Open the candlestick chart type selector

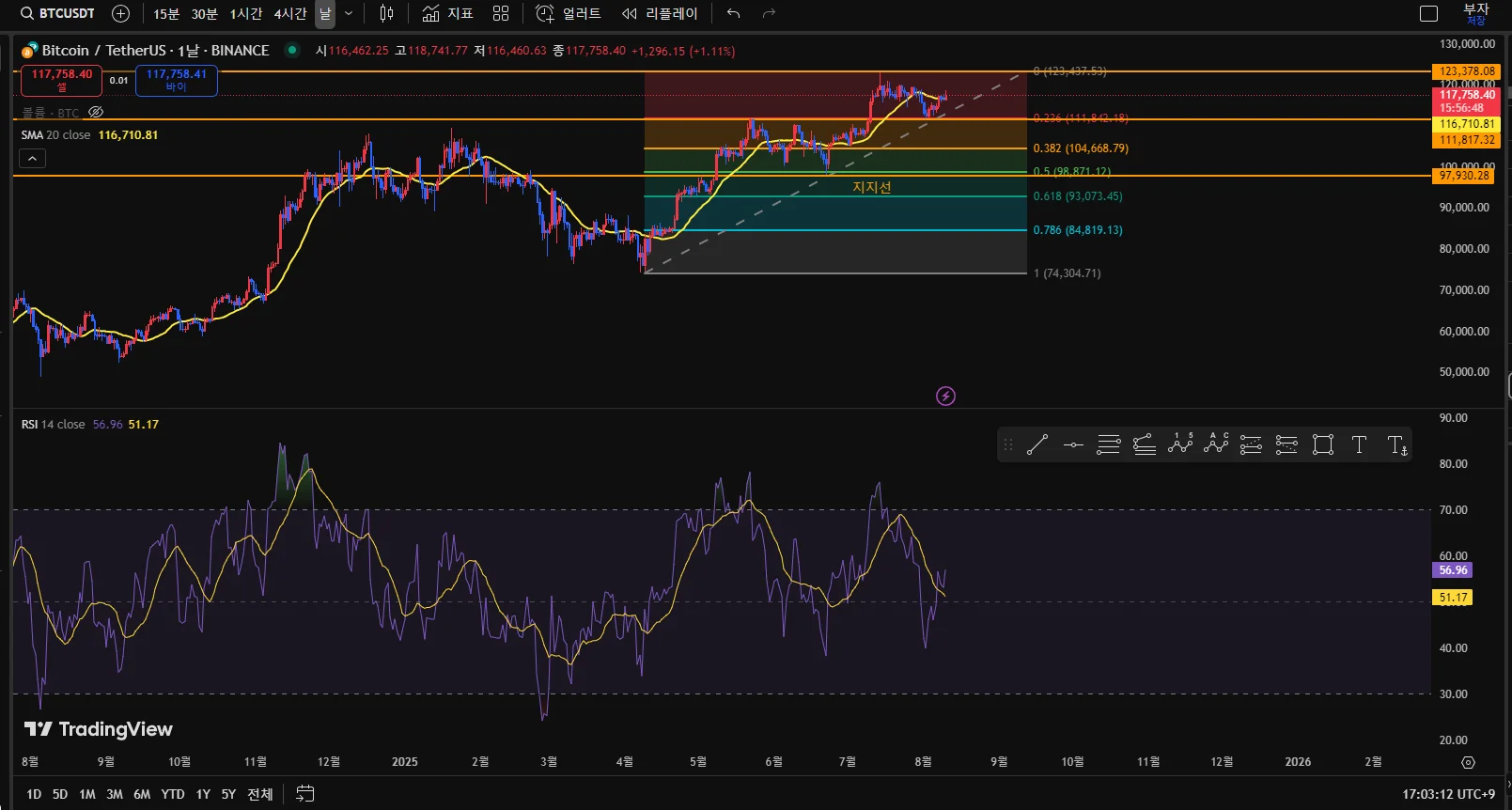point(386,13)
